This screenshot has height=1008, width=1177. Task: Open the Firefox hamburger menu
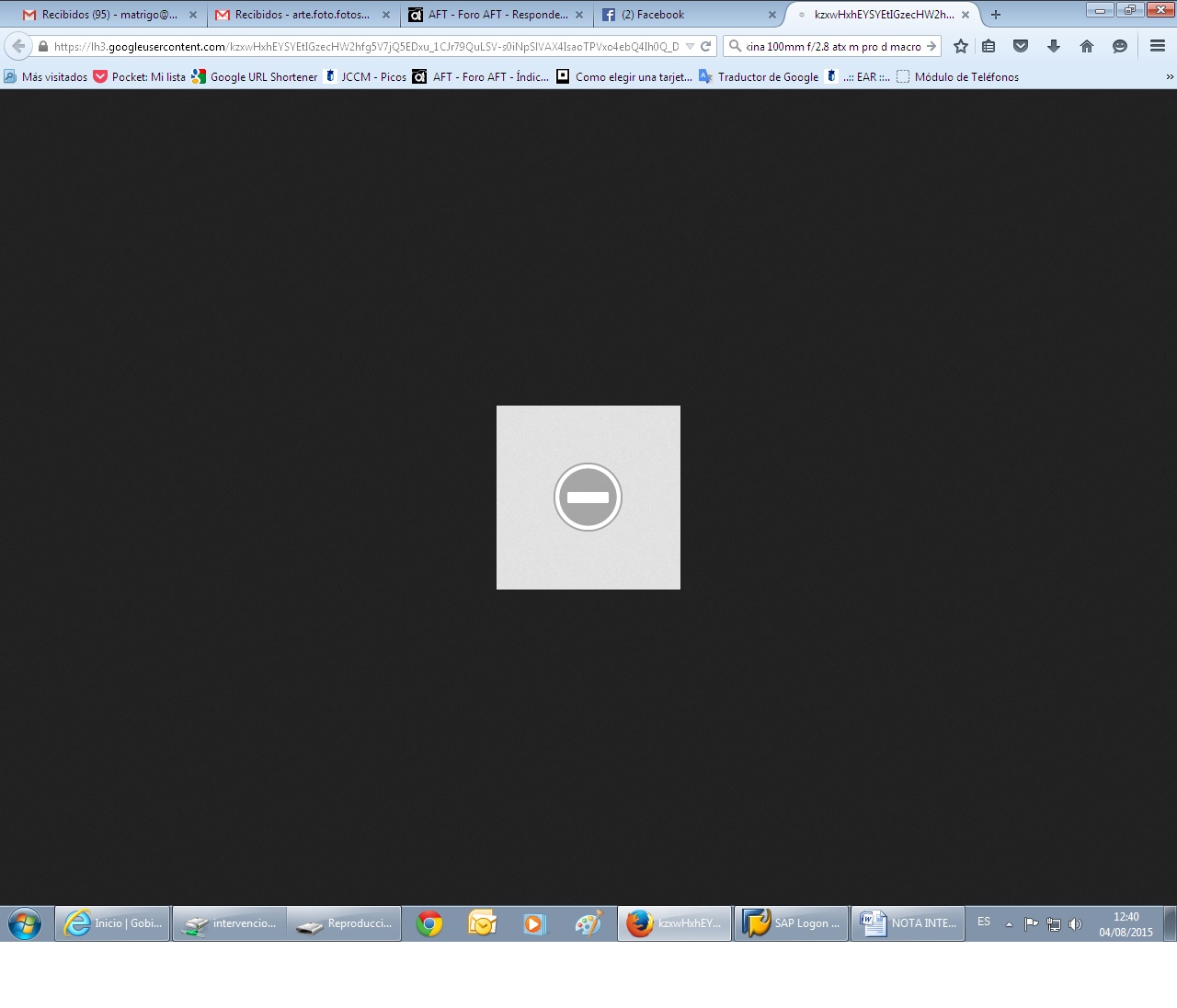point(1158,46)
